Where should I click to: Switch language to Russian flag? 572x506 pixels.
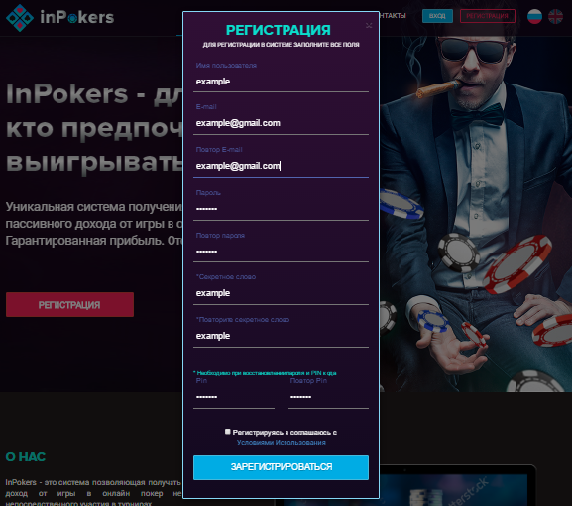[534, 16]
